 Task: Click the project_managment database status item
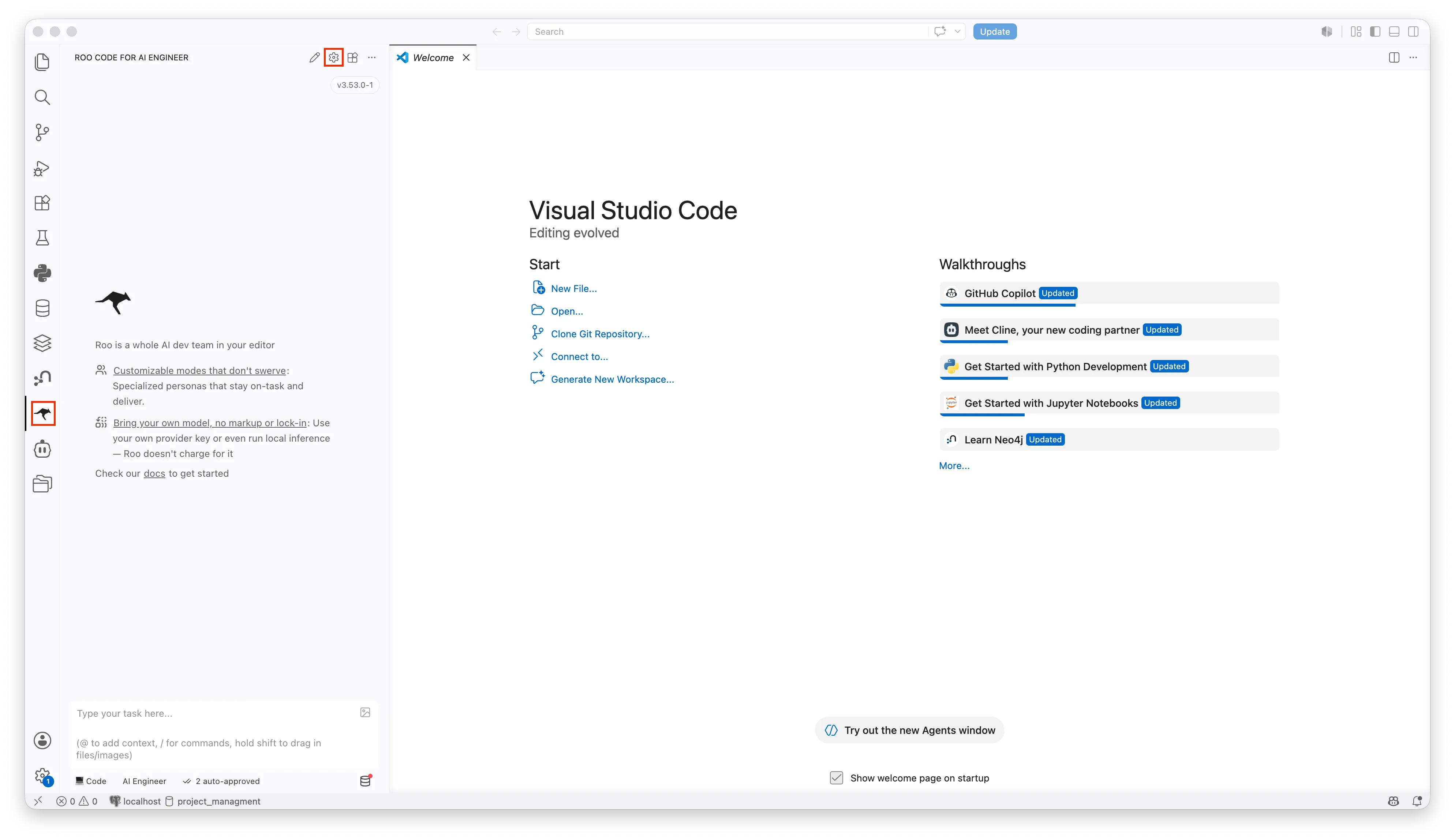tap(213, 801)
